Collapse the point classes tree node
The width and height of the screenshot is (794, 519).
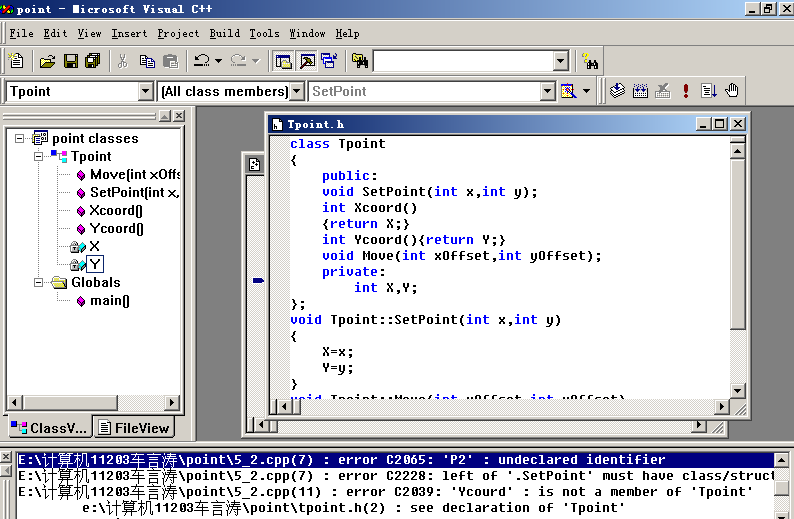pyautogui.click(x=19, y=138)
